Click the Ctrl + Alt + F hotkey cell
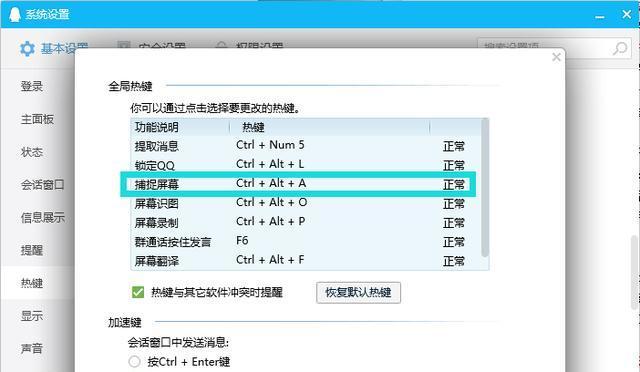Screen dimensions: 640x372 point(270,260)
